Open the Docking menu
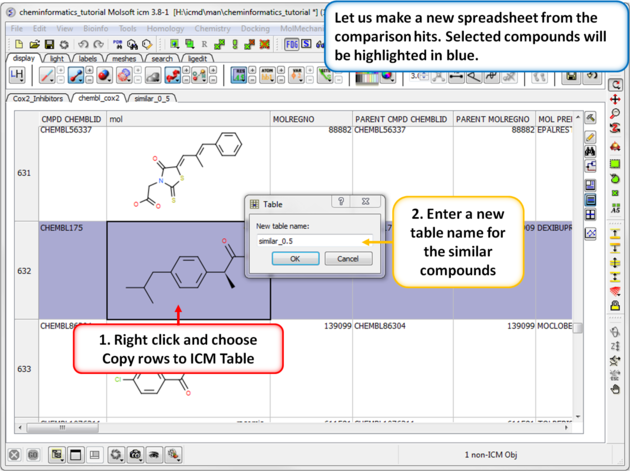 pyautogui.click(x=255, y=29)
